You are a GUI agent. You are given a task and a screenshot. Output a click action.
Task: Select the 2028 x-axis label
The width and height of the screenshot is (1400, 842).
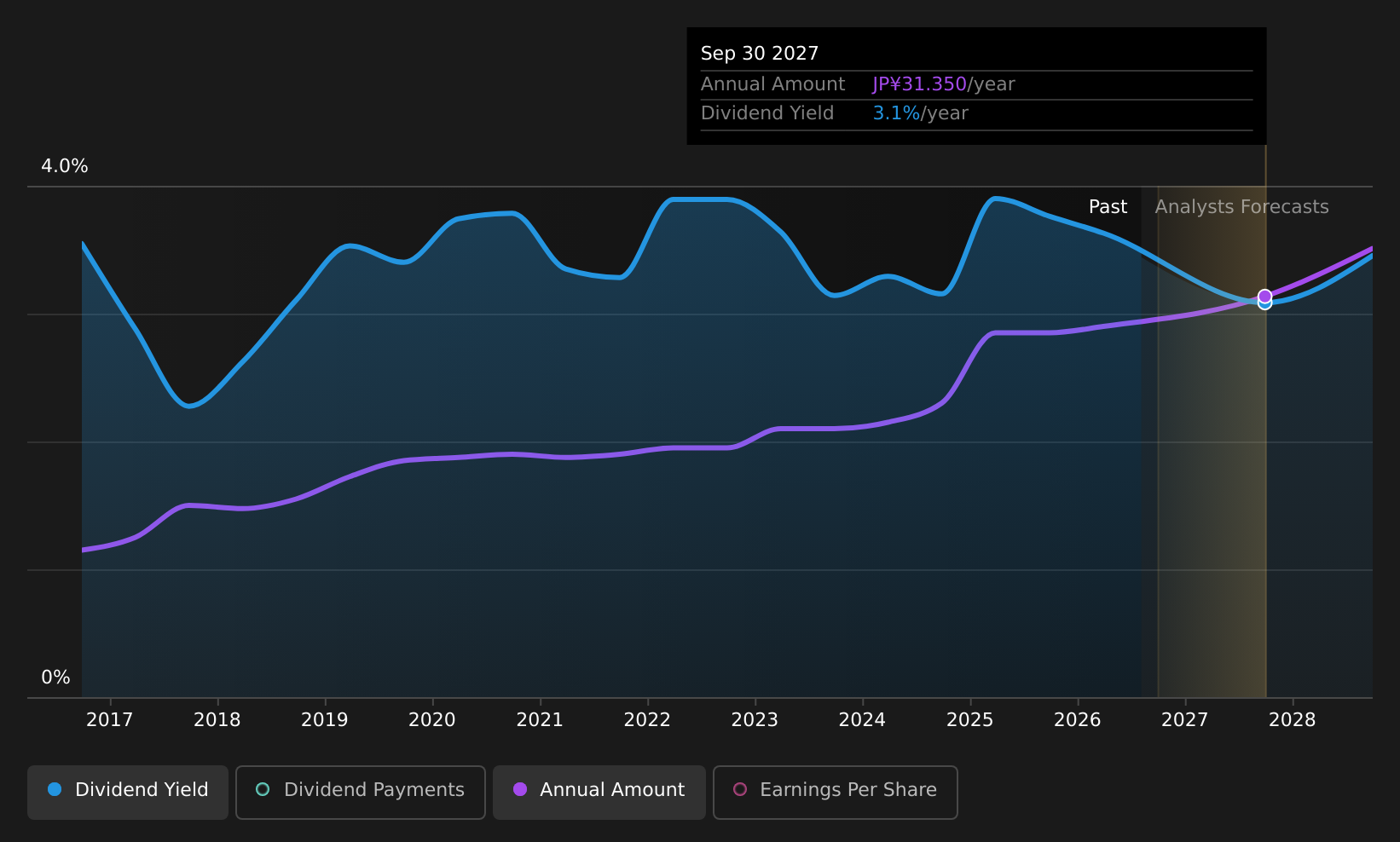point(1293,720)
